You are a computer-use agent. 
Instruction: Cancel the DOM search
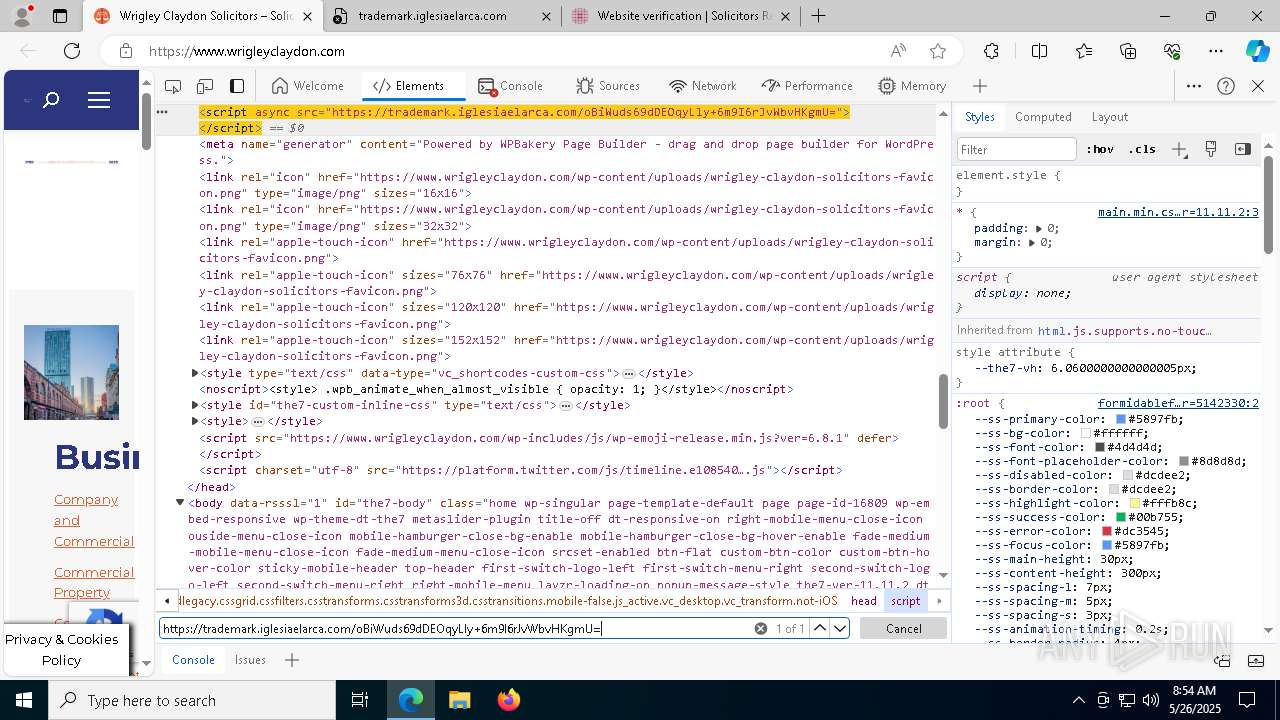[x=903, y=628]
